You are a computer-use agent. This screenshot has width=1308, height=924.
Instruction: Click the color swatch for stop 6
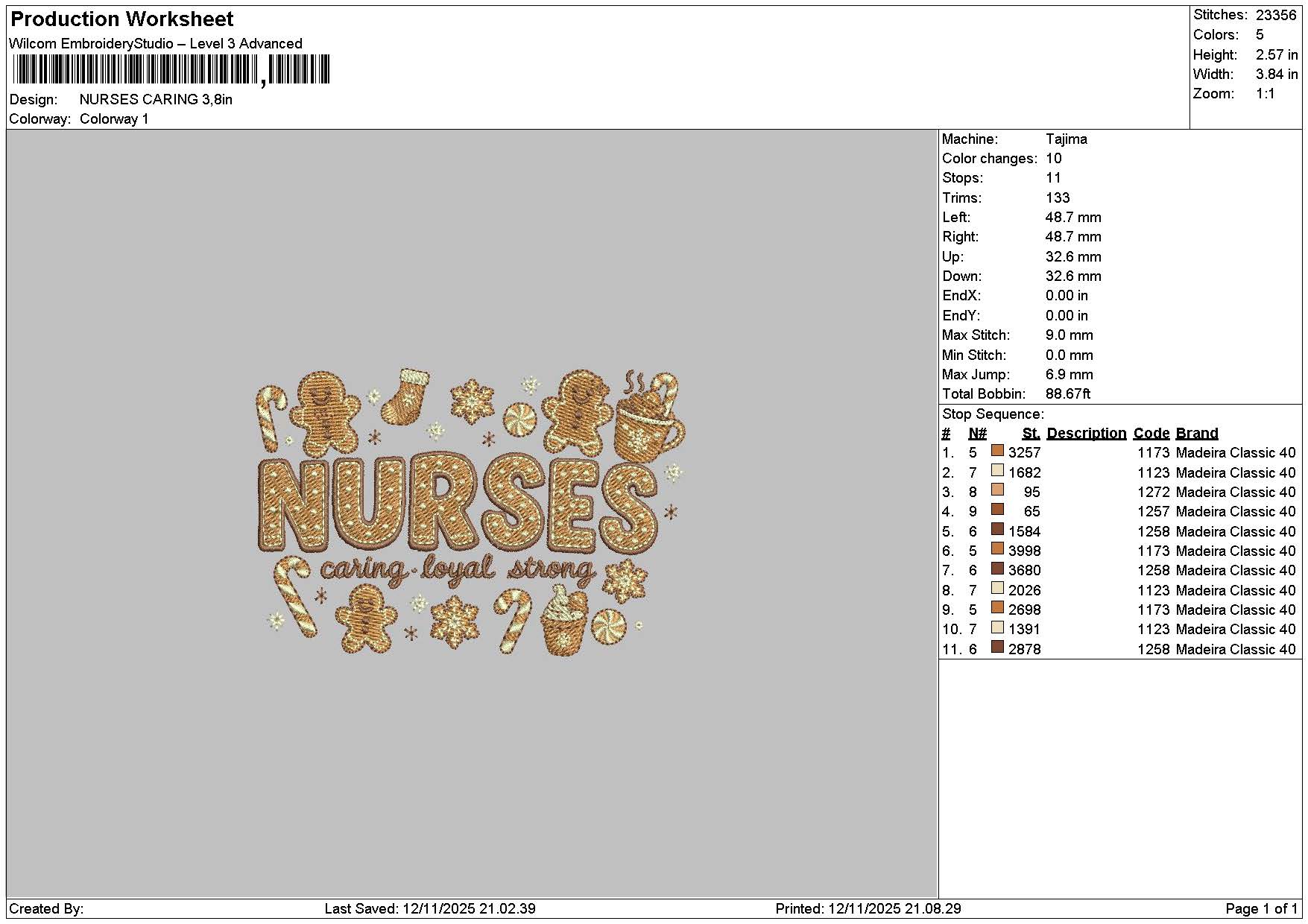[x=997, y=548]
